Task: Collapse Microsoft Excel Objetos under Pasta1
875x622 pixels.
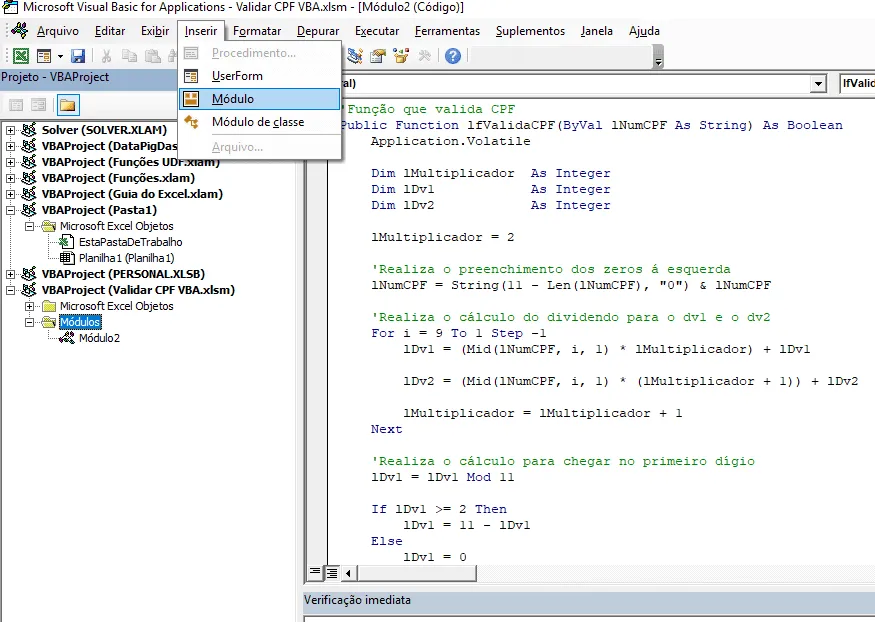Action: point(30,226)
